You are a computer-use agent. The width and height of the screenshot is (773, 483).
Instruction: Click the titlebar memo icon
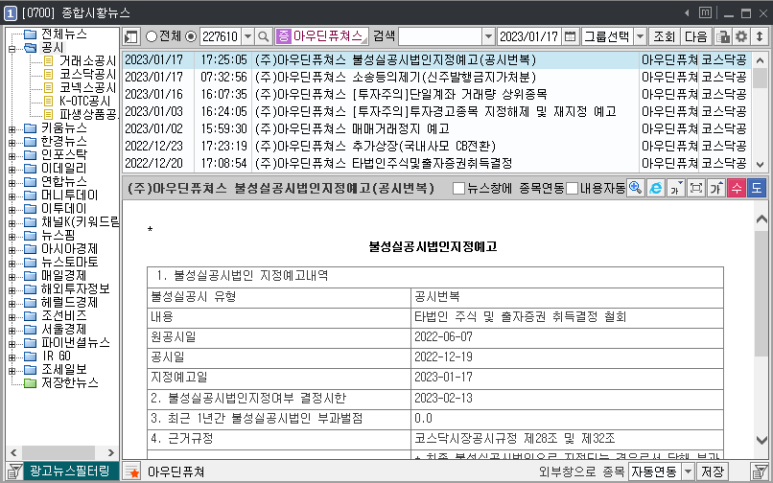click(x=705, y=13)
